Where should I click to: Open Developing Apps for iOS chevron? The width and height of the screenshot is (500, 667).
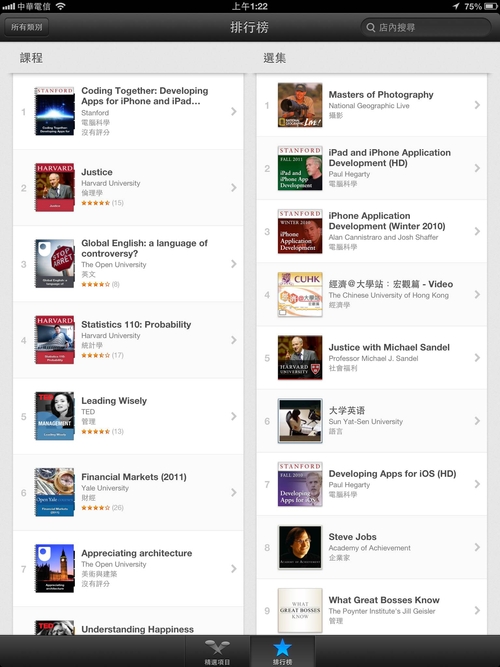(x=477, y=484)
